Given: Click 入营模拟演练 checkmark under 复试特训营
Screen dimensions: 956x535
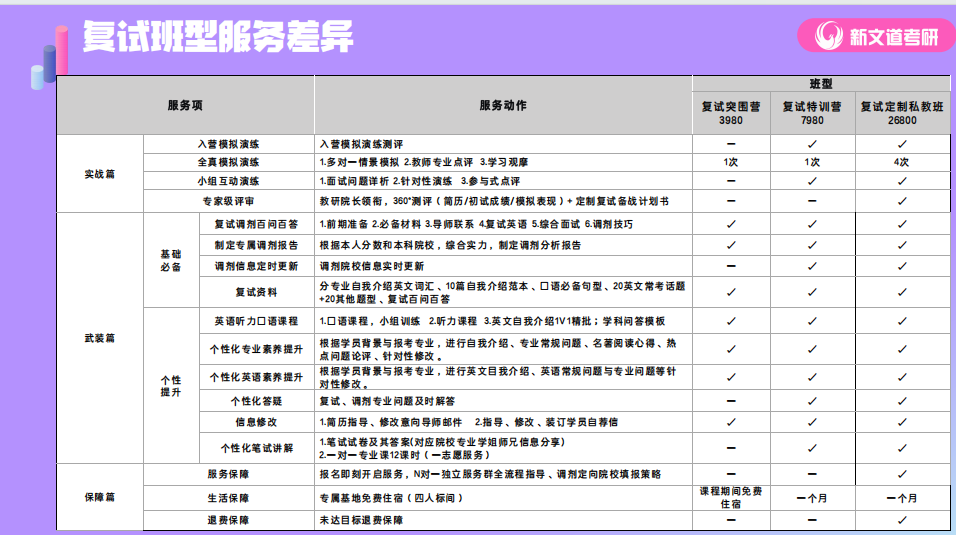Looking at the screenshot, I should point(812,144).
